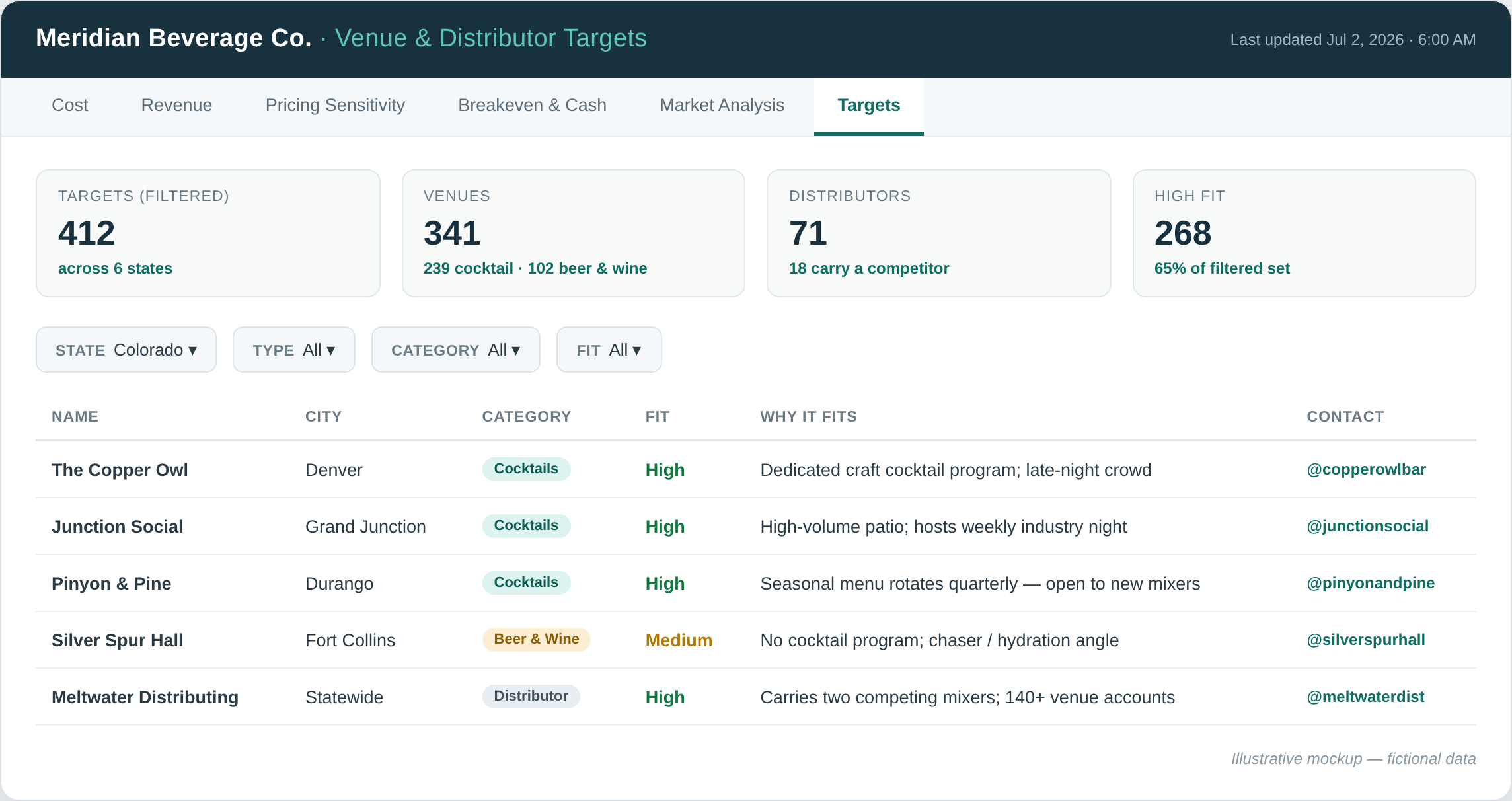The width and height of the screenshot is (1512, 801).
Task: Select The Copper Owl row name
Action: click(x=120, y=470)
